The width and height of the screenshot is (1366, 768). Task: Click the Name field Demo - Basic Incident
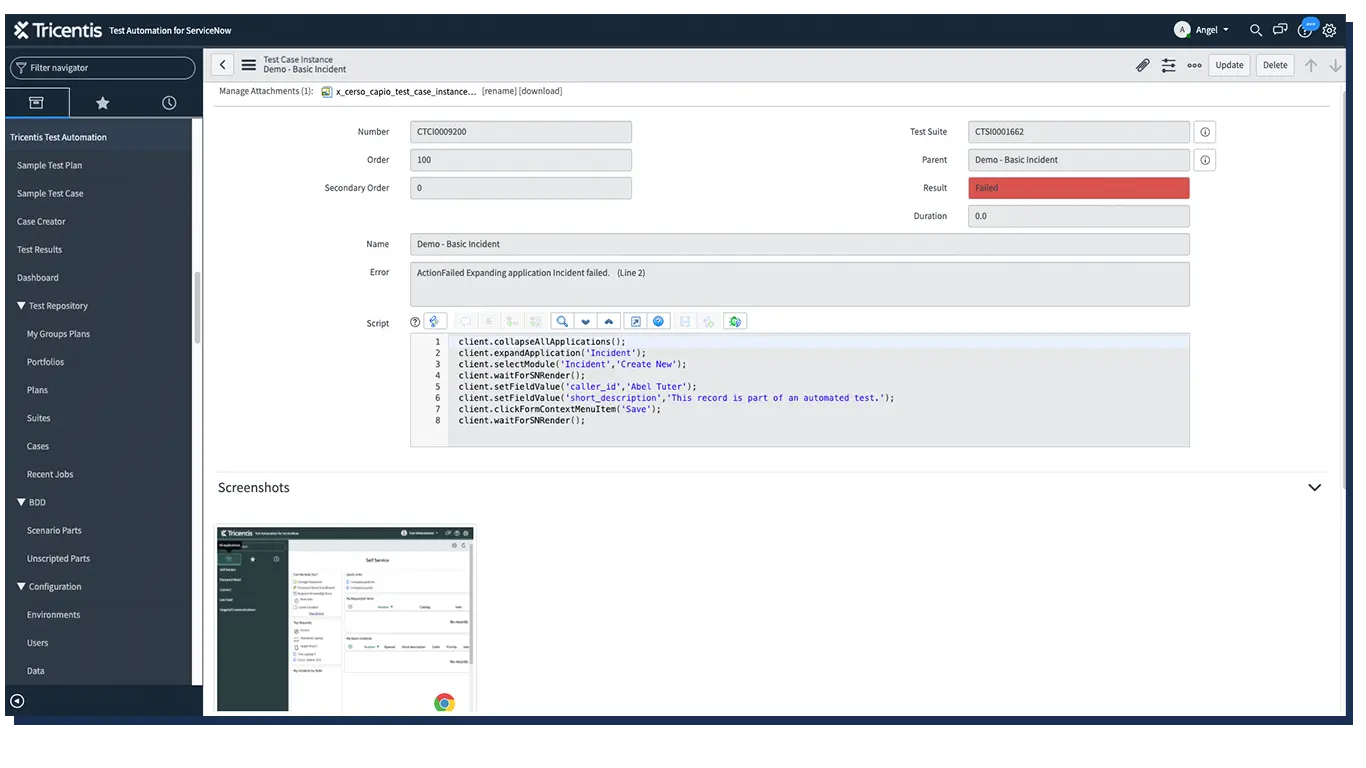800,244
